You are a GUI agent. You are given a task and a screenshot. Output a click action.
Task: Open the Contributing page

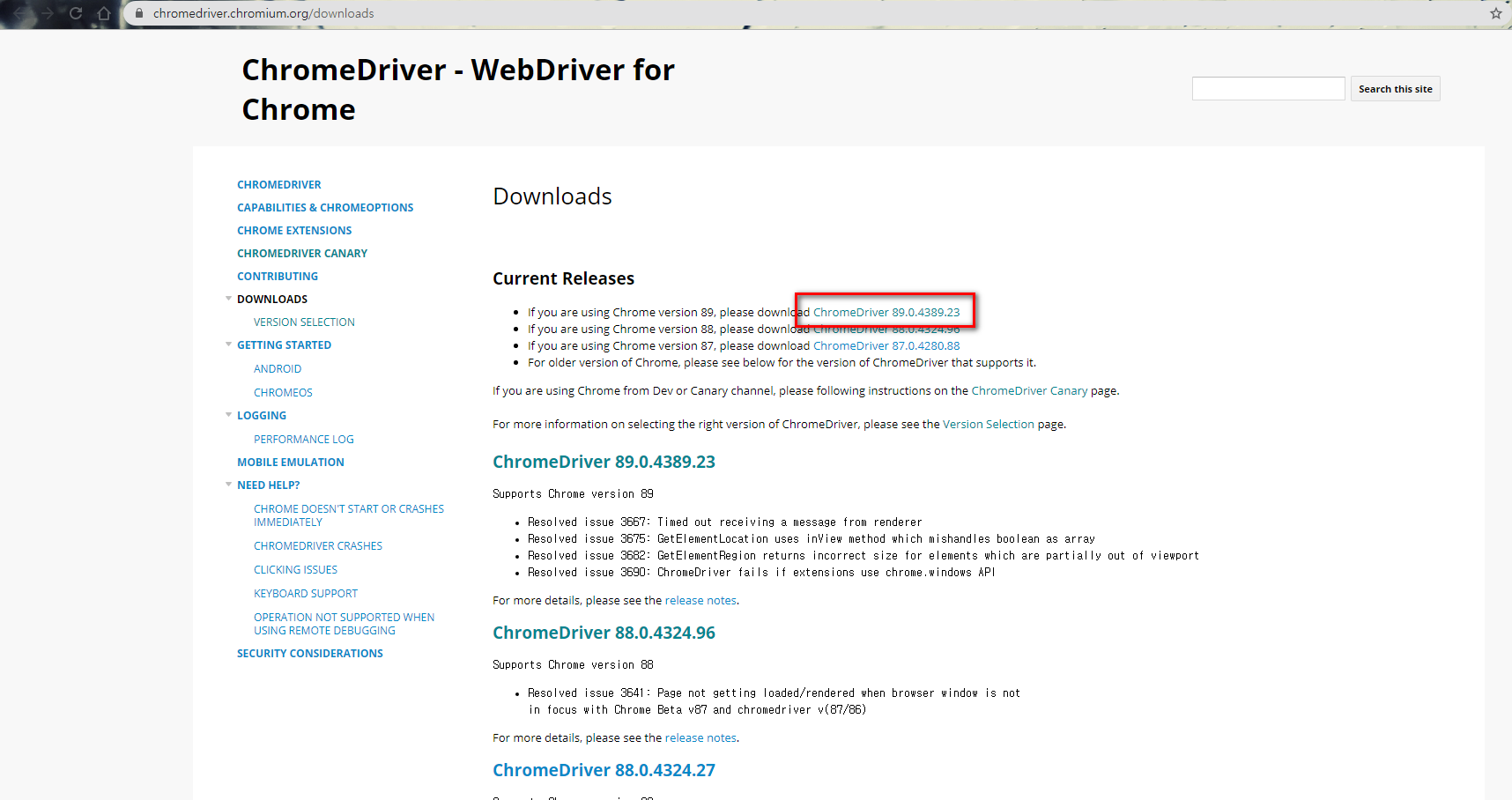[278, 276]
